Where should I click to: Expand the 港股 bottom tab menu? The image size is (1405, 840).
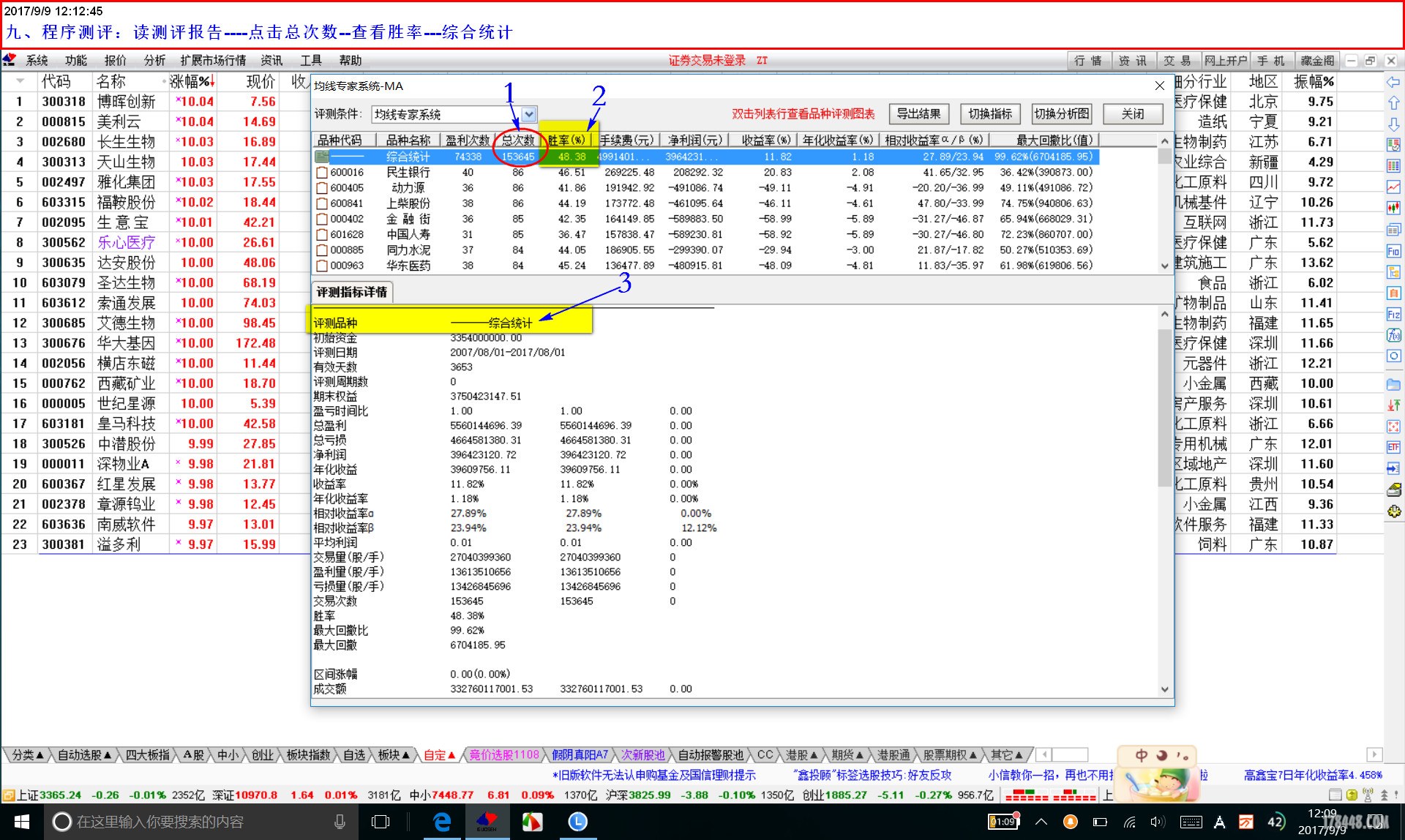[x=801, y=754]
